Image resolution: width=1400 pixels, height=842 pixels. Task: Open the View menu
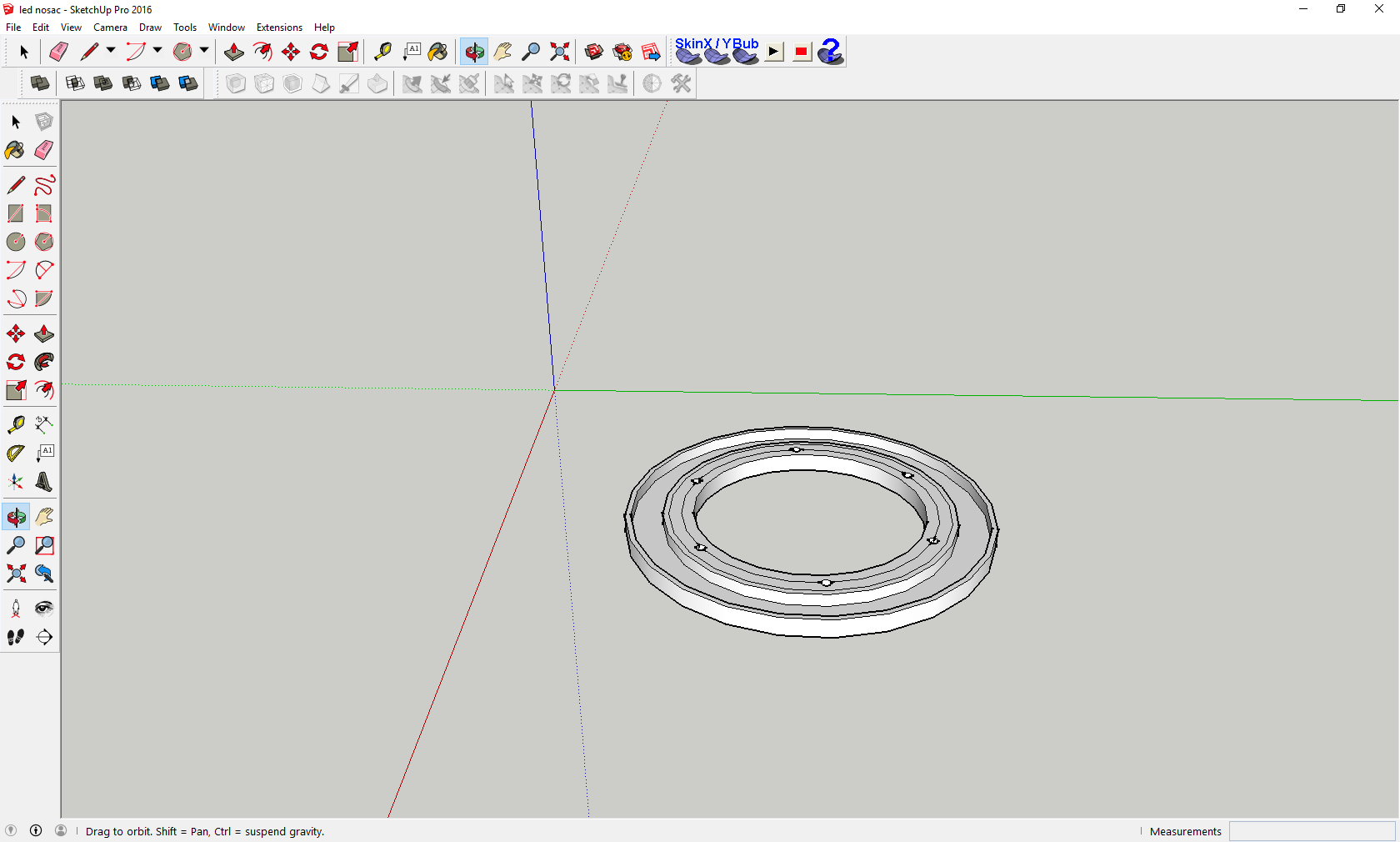click(x=72, y=28)
